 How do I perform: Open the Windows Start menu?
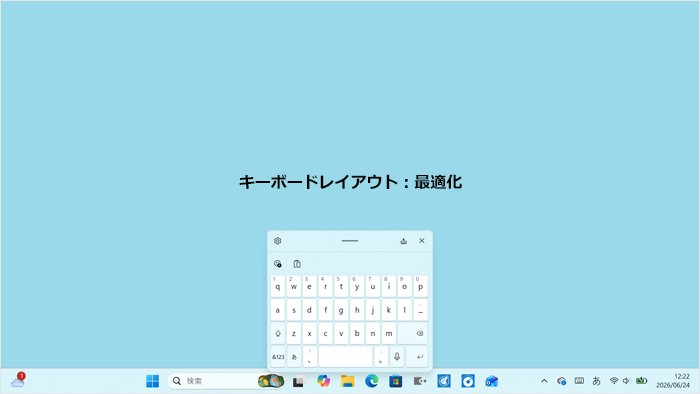(153, 381)
